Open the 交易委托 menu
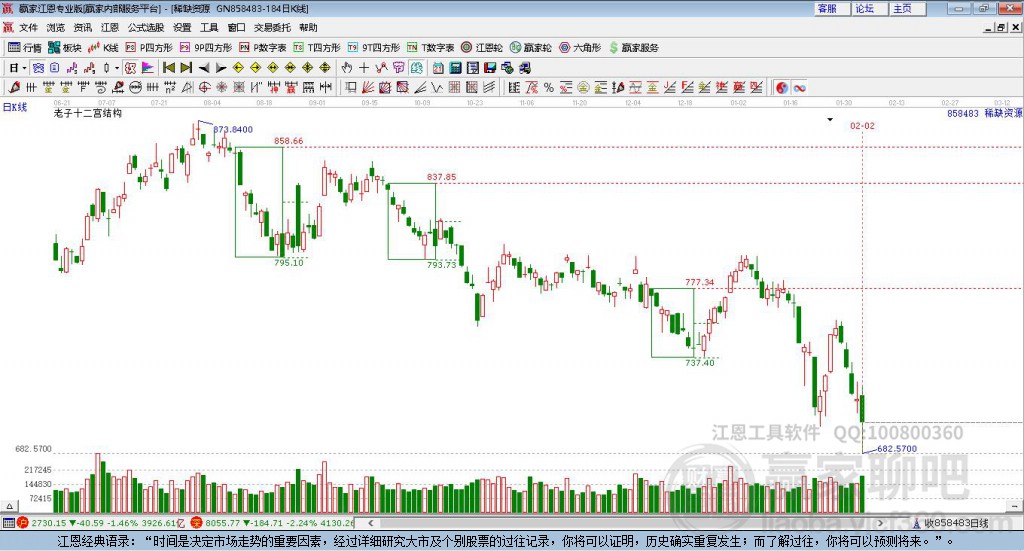The height and width of the screenshot is (551, 1024). click(x=272, y=27)
